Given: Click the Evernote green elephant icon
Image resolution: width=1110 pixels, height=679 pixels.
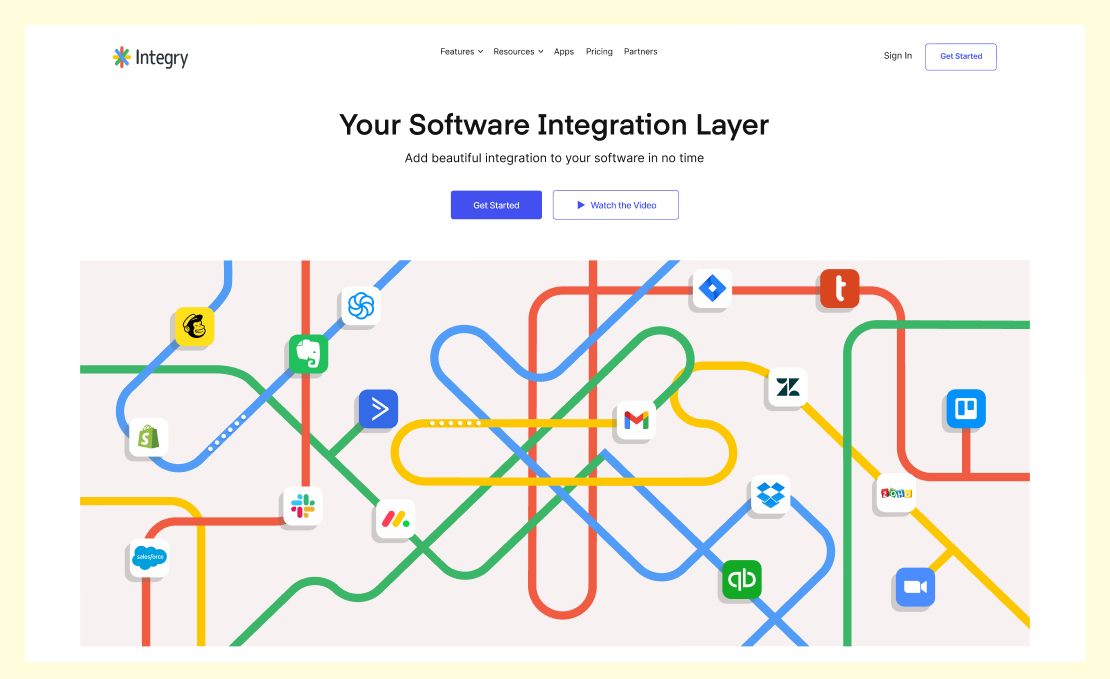Looking at the screenshot, I should coord(309,354).
